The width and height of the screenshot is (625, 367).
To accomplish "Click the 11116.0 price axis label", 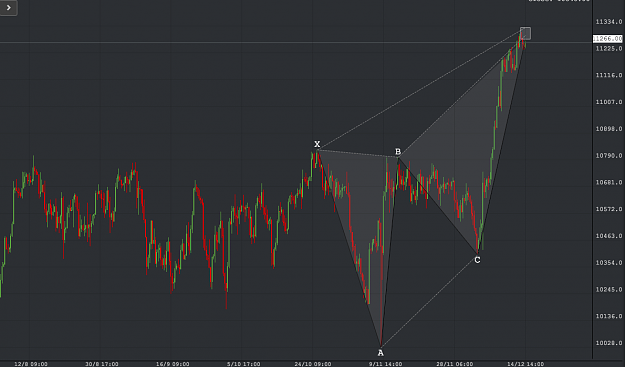I will point(609,75).
